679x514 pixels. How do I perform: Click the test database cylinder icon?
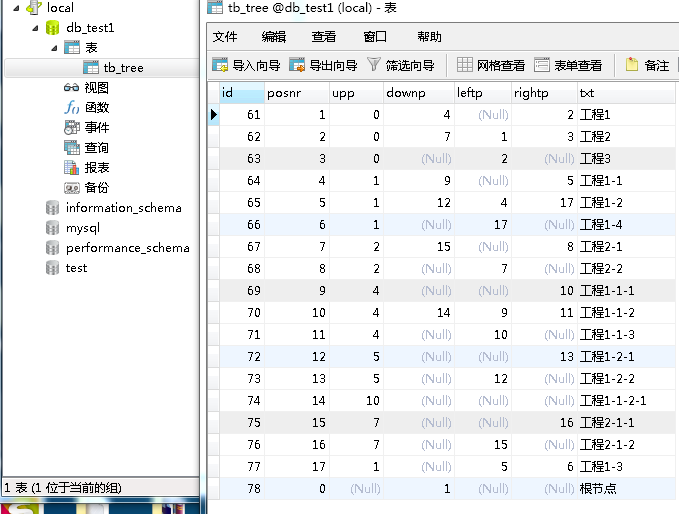coord(52,268)
